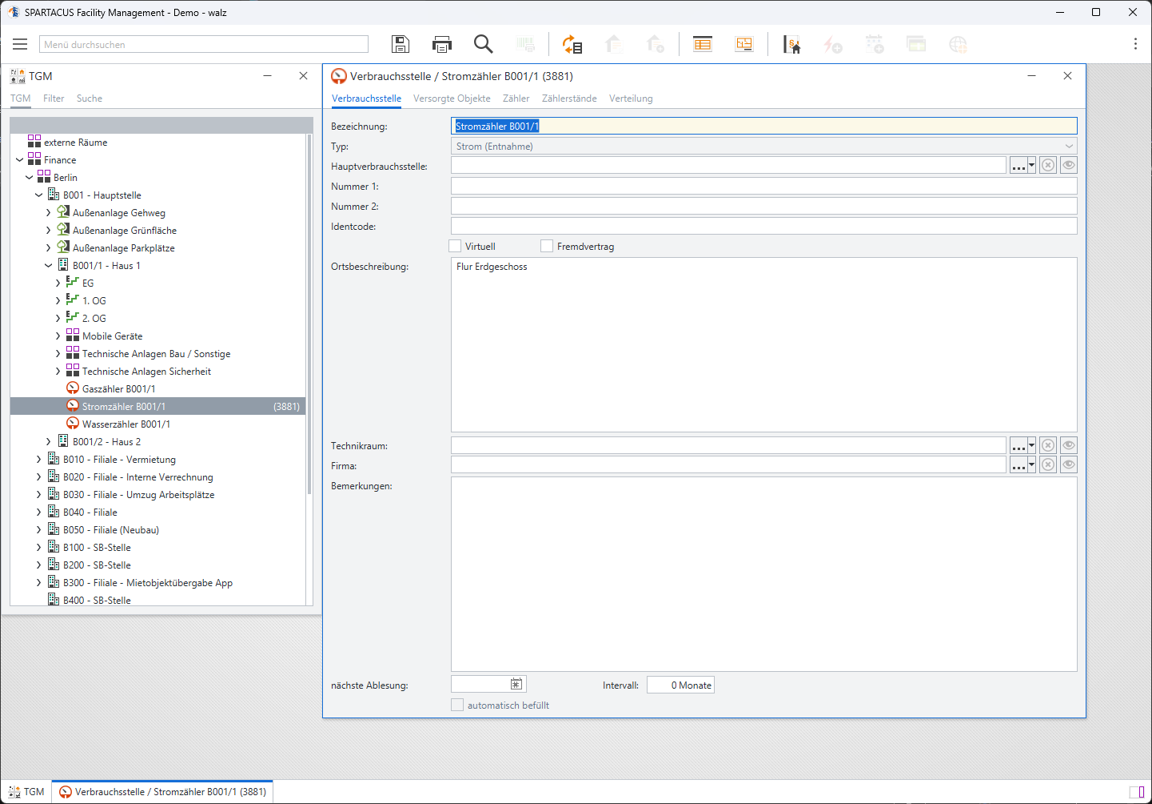
Task: Click the greyed lightning plus icon
Action: click(x=832, y=44)
